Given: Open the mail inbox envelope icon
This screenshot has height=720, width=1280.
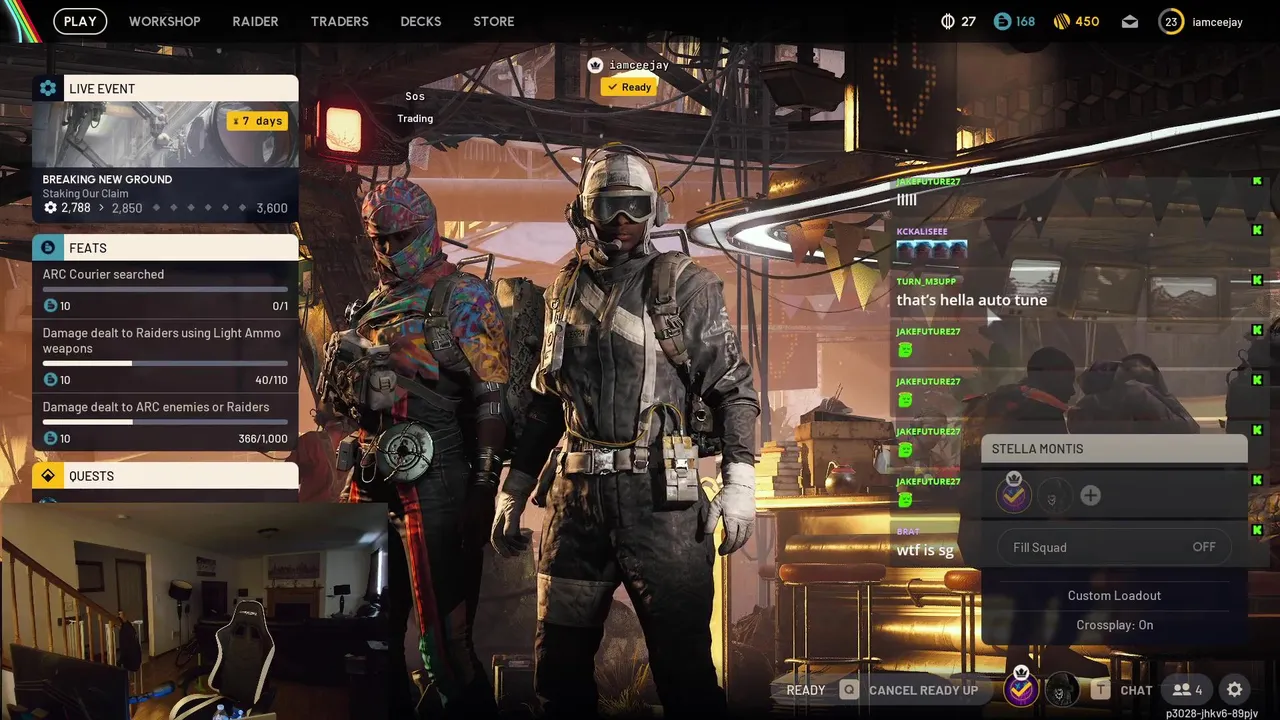Looking at the screenshot, I should 1129,21.
